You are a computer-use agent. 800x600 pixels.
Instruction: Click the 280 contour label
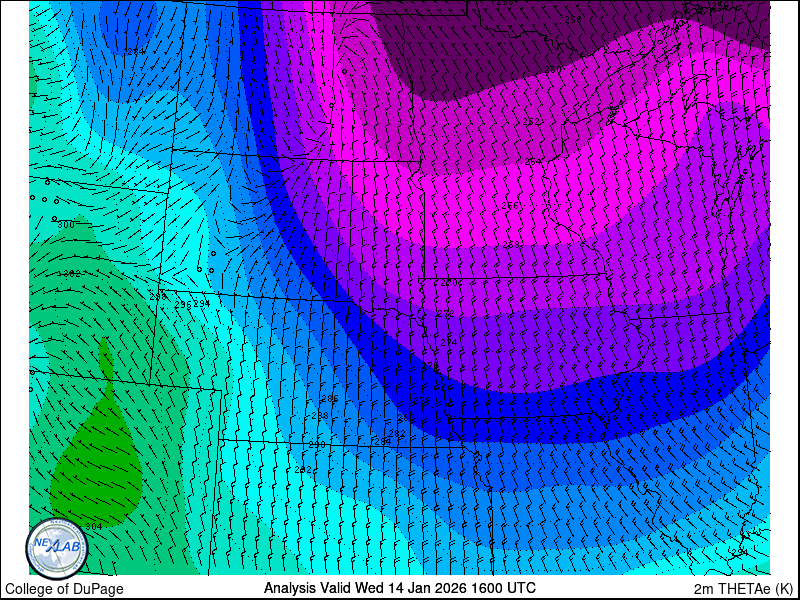406,418
